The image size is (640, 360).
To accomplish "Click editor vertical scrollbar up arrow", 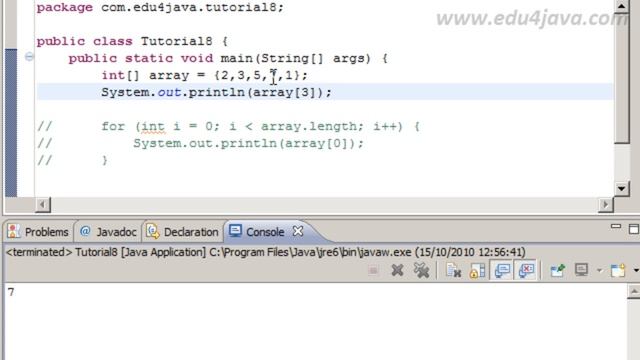I will click(621, 6).
